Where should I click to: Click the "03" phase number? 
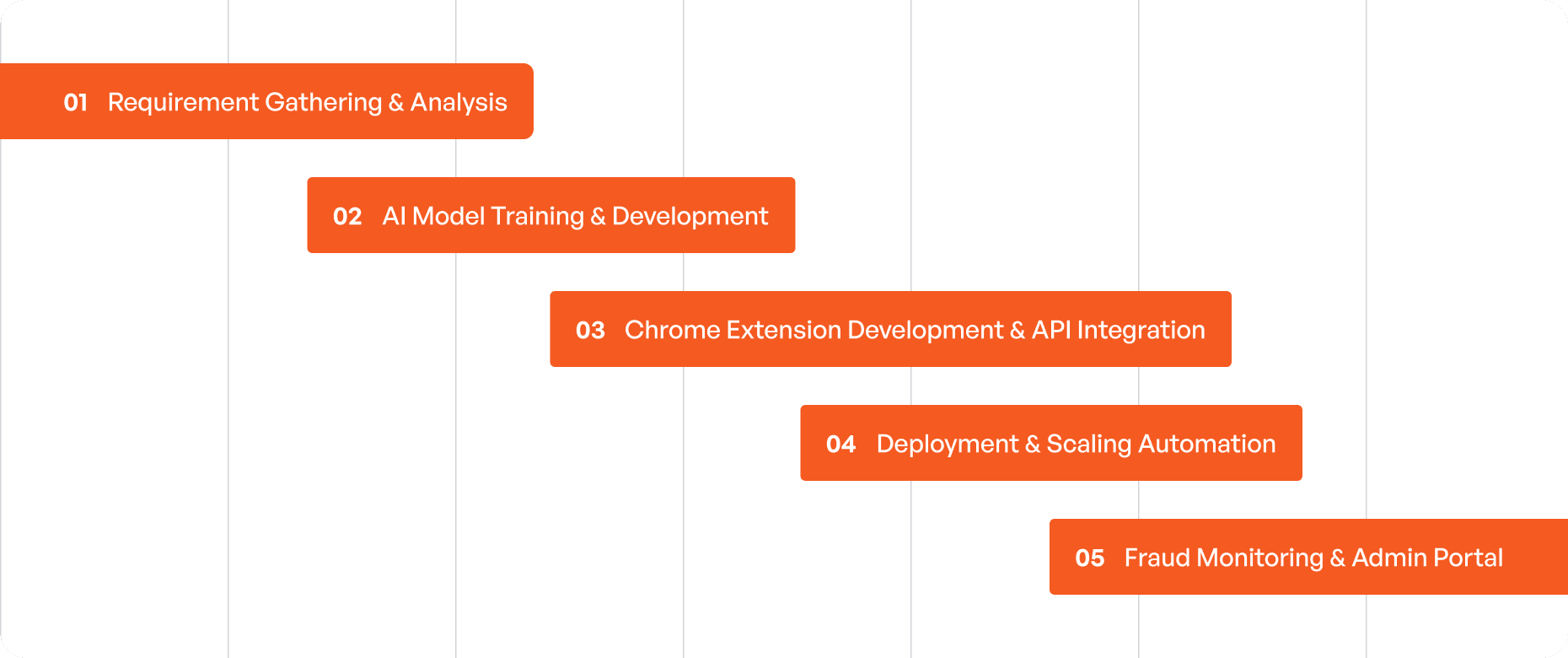point(590,330)
